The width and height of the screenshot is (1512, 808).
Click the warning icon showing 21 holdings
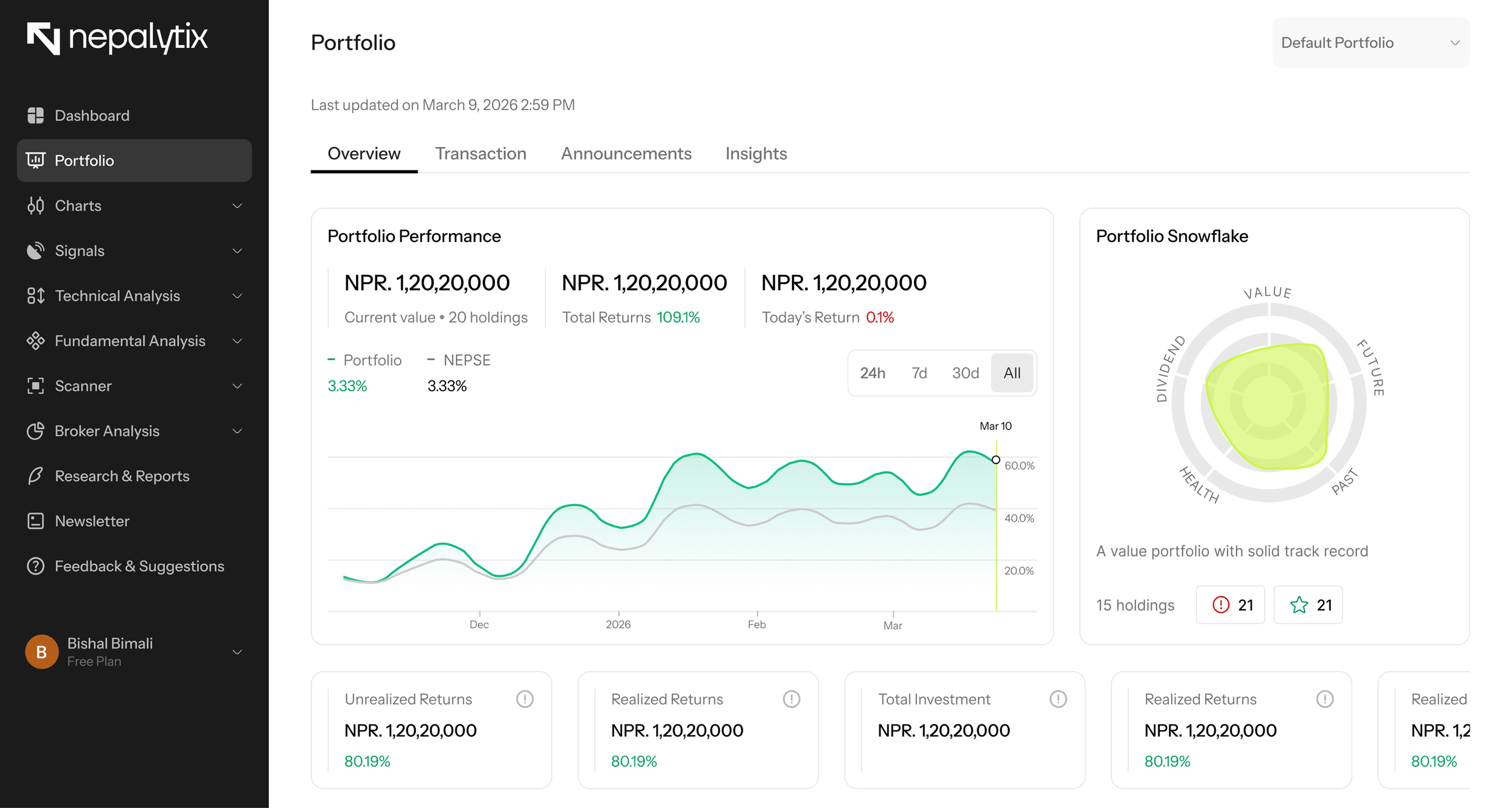point(1230,604)
